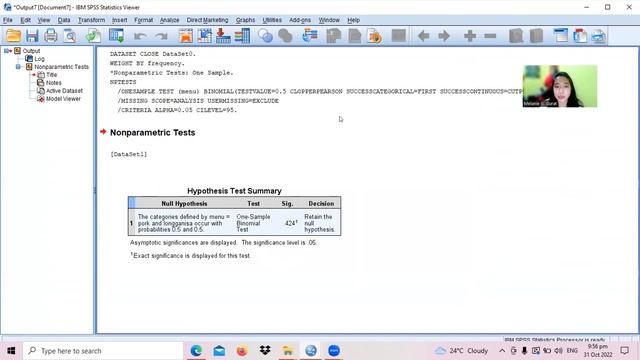Redo the action in the toolbar
The image size is (640, 360).
pos(162,36)
